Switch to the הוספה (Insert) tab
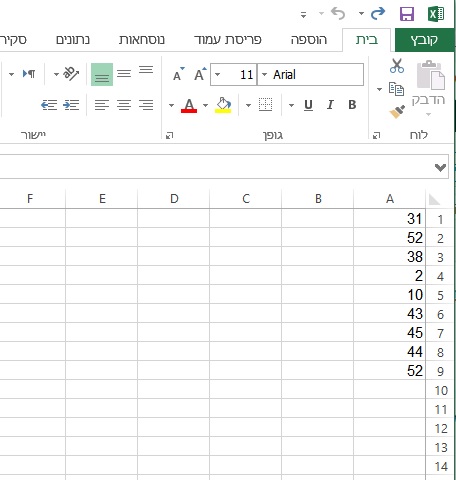The height and width of the screenshot is (480, 456). pos(309,40)
